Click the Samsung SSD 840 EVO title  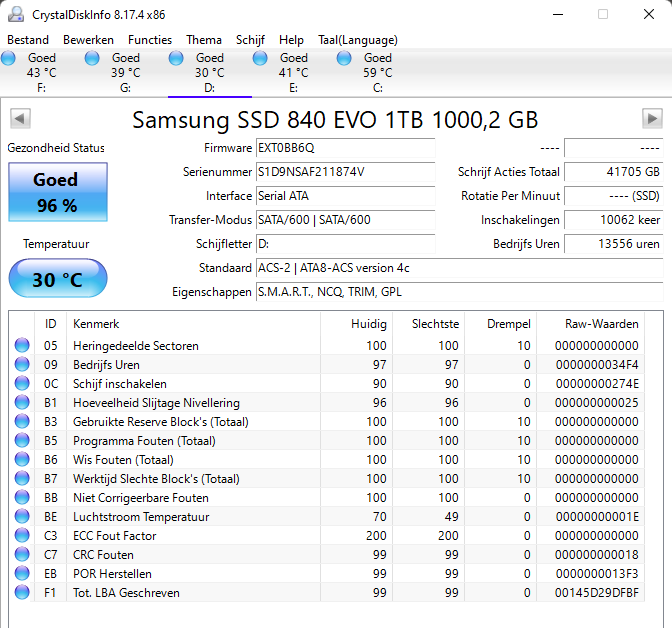(335, 120)
